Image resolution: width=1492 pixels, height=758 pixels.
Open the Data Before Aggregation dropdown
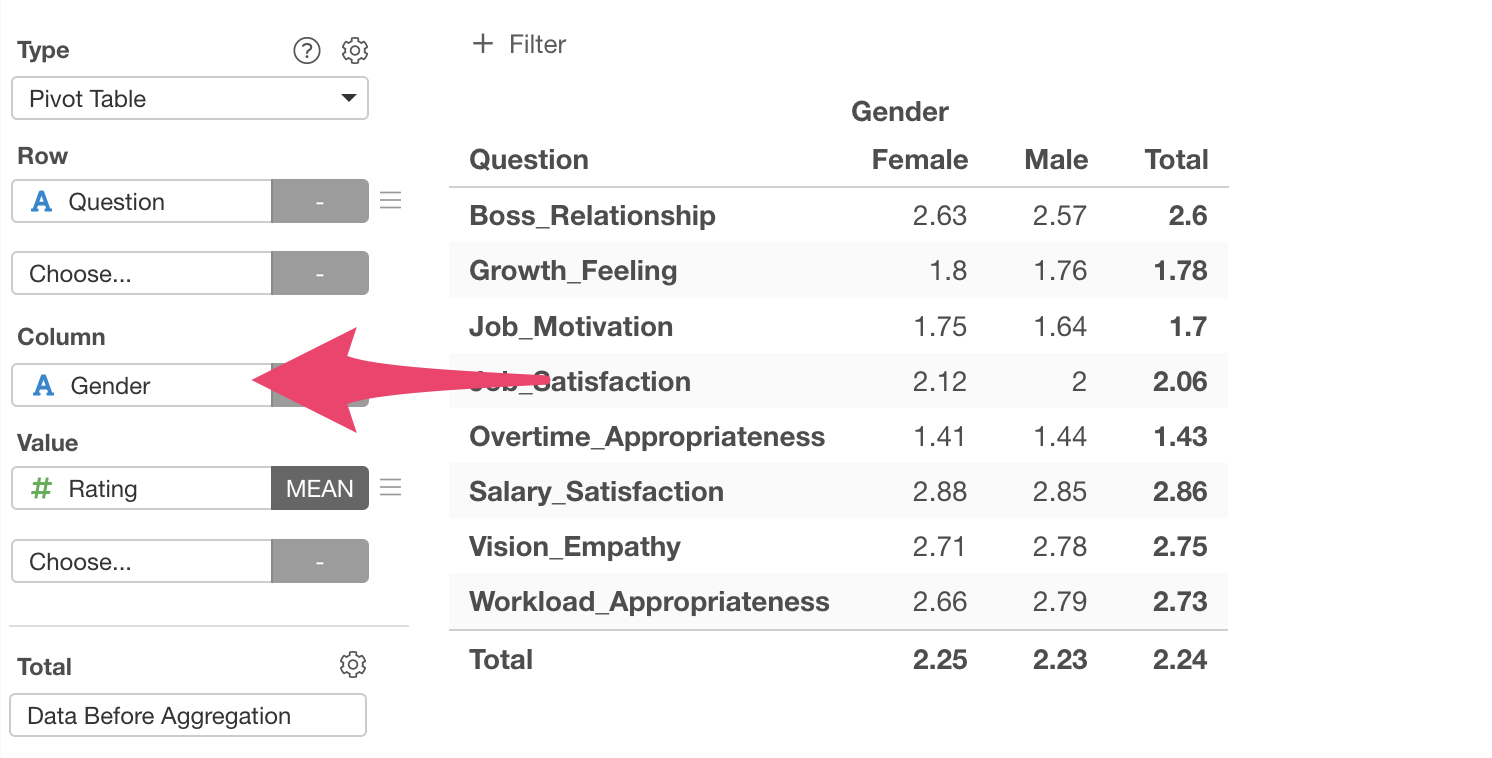pos(188,716)
